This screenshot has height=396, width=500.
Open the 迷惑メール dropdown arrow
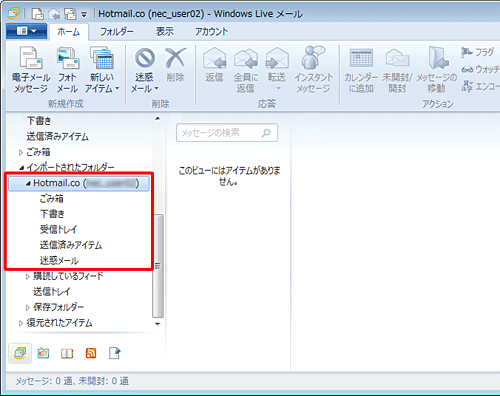pyautogui.click(x=156, y=89)
